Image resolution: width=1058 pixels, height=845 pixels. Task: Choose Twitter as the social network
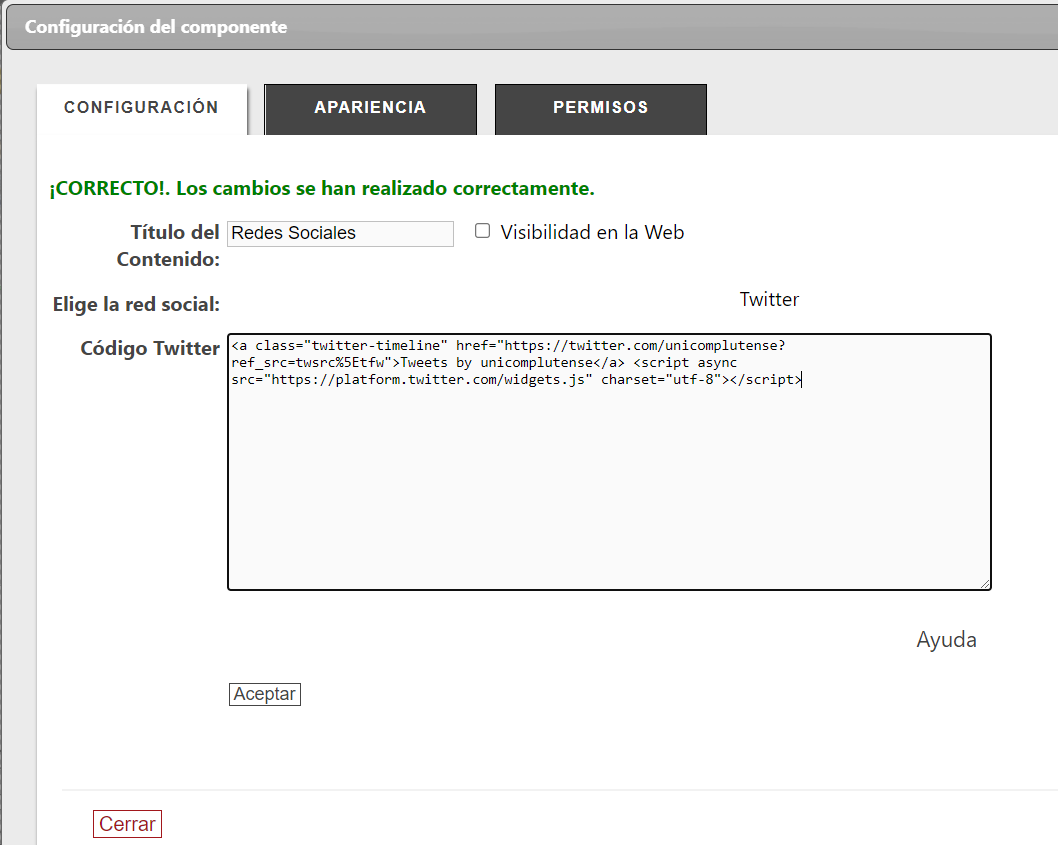(769, 299)
